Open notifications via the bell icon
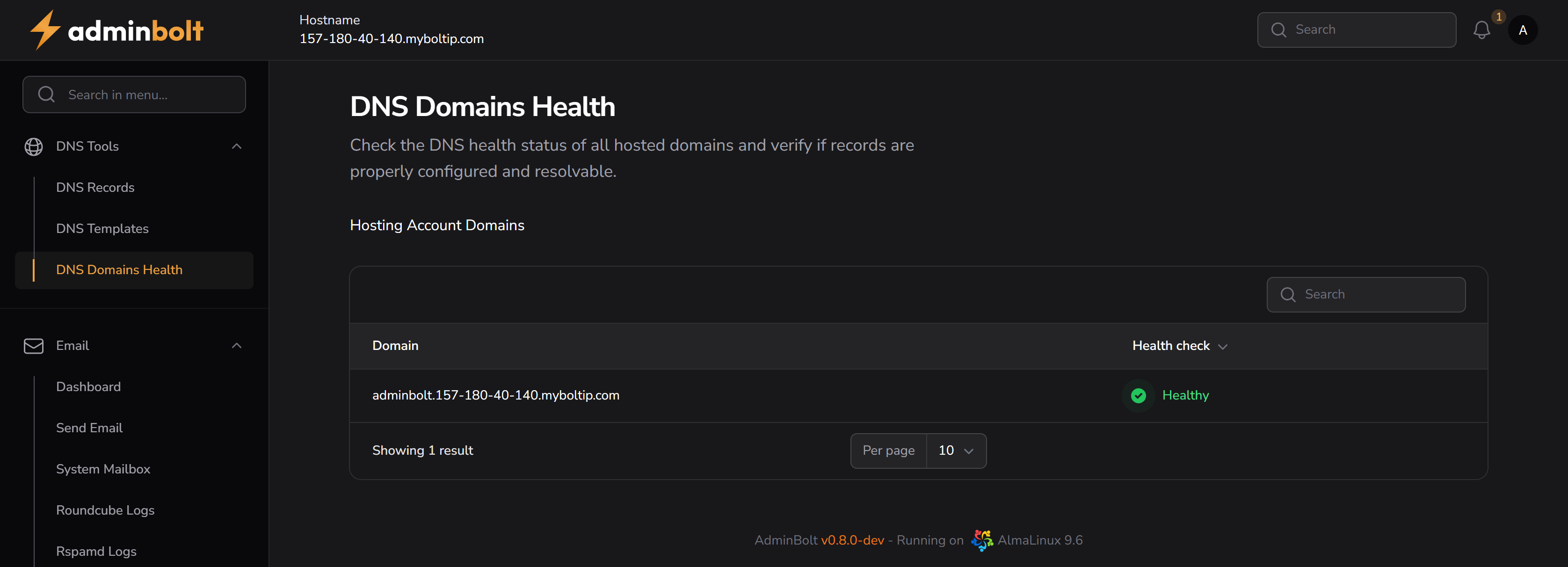The image size is (1568, 567). (x=1481, y=29)
